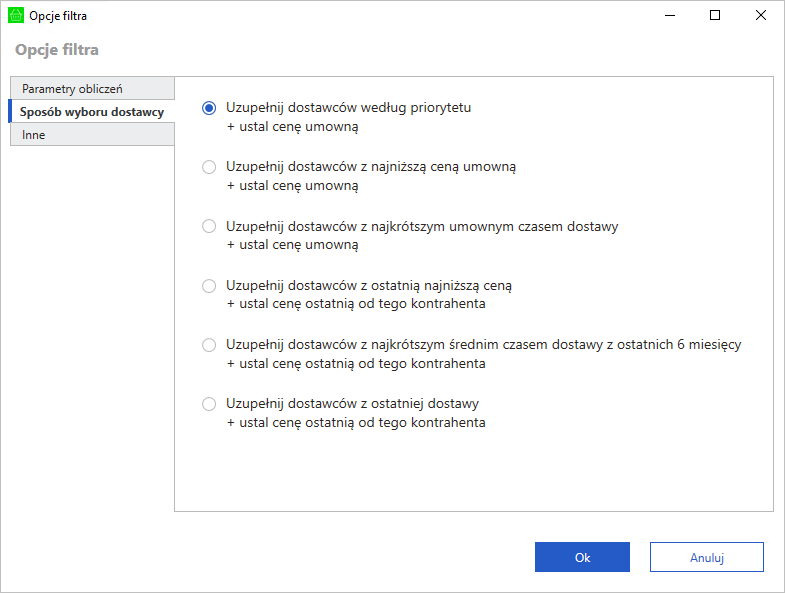Screen dimensions: 785x593
Task: Click "+ ustal cenę ostatnią" under ostatniej dostawy option
Action: pos(356,422)
